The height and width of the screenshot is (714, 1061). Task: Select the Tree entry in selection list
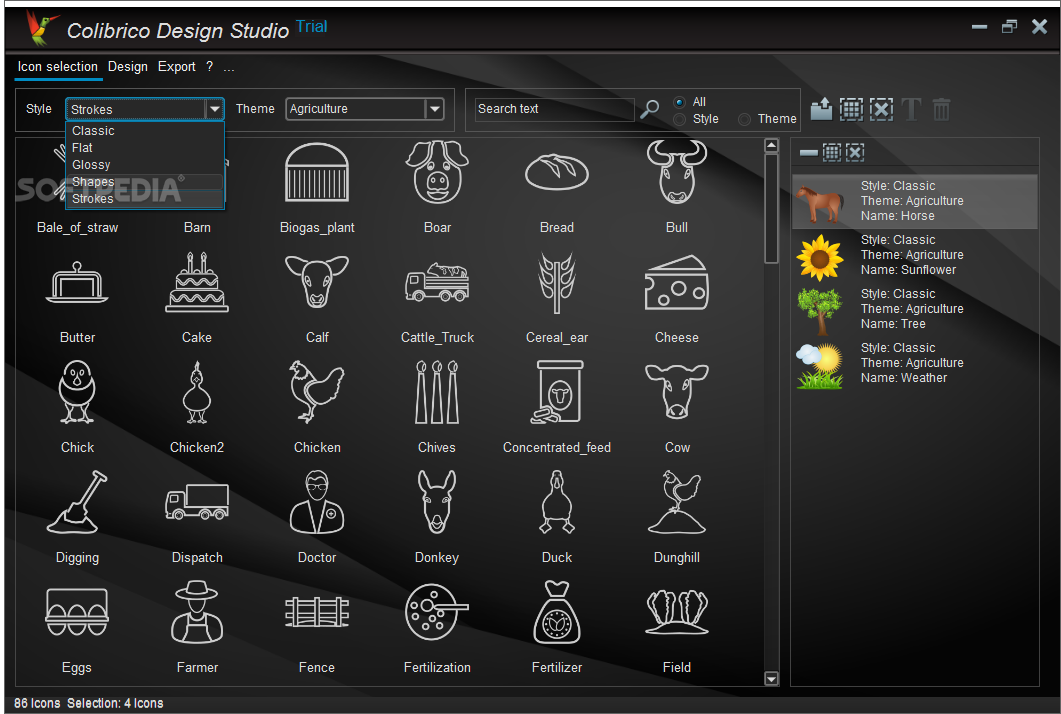point(915,309)
